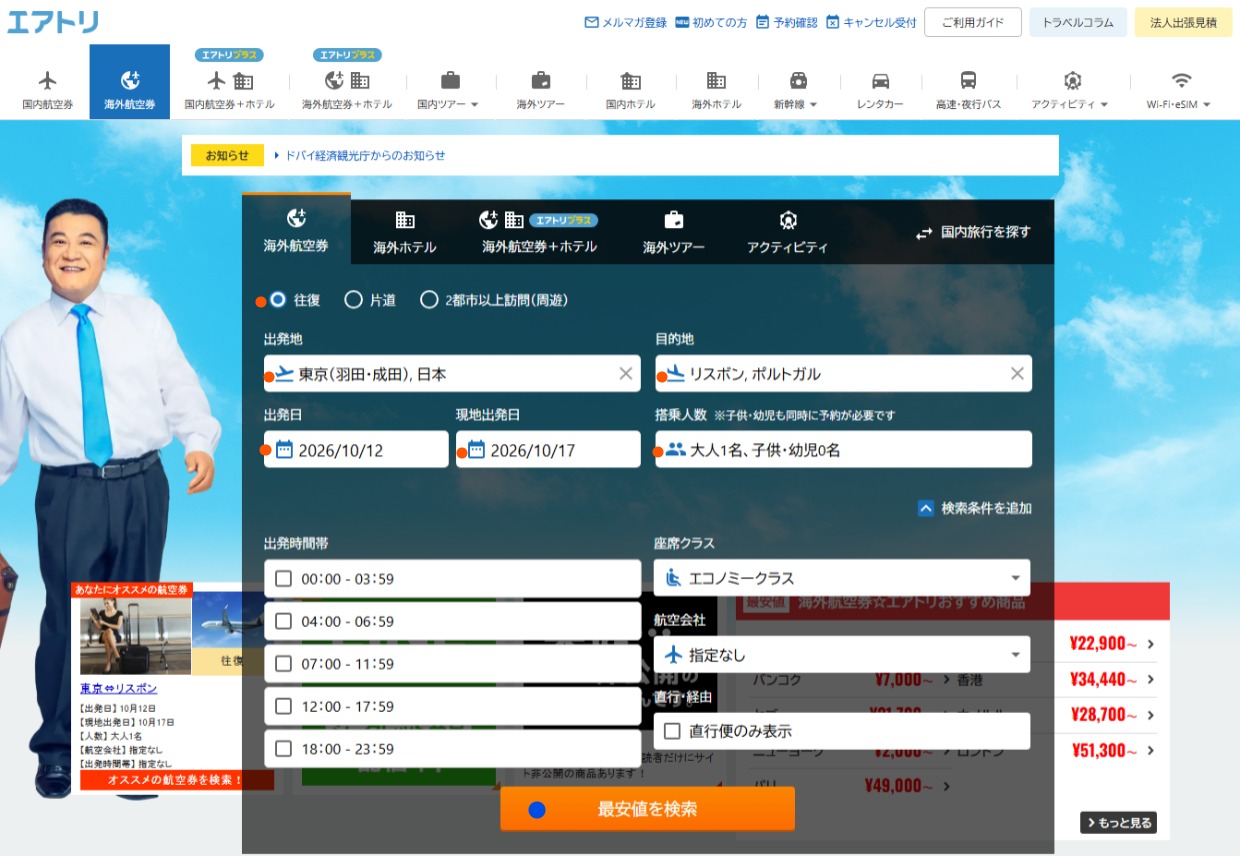Viewport: 1240px width, 856px height.
Task: Click the メルマガ登録 envelope link
Action: (x=626, y=22)
